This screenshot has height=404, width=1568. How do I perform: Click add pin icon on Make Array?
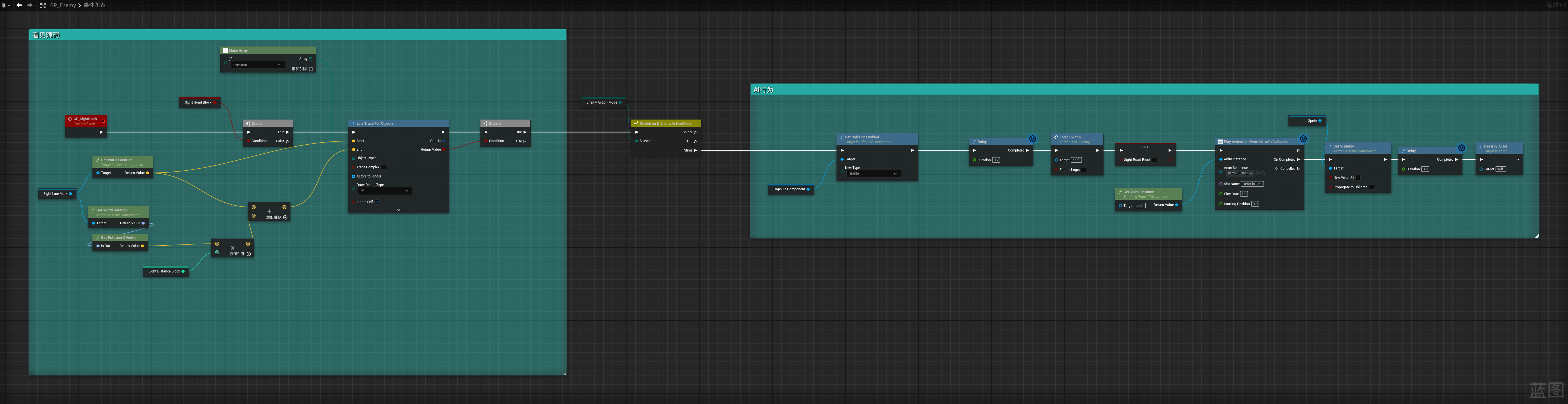[311, 69]
